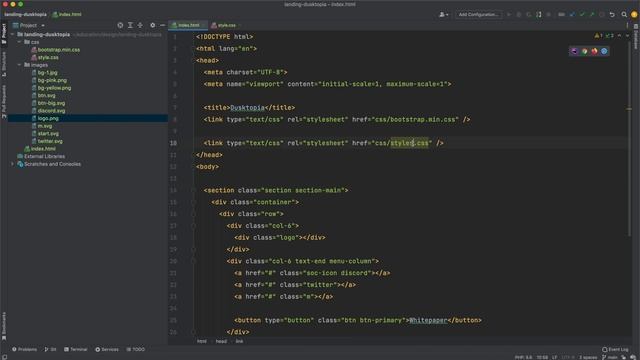Open the Services tool window
Image resolution: width=640 pixels, height=360 pixels.
pos(107,349)
